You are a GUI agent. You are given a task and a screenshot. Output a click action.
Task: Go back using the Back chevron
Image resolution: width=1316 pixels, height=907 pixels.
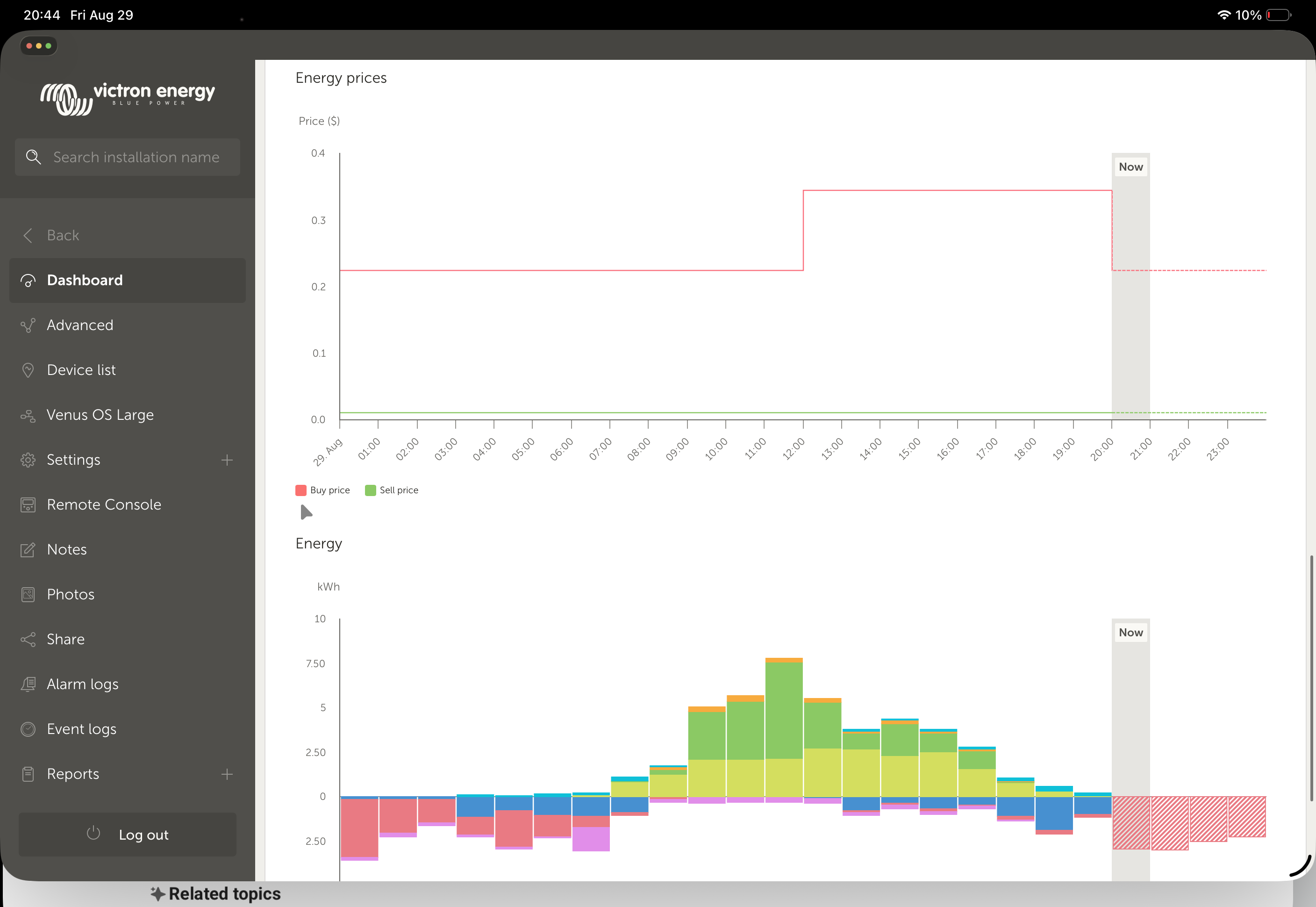point(28,235)
